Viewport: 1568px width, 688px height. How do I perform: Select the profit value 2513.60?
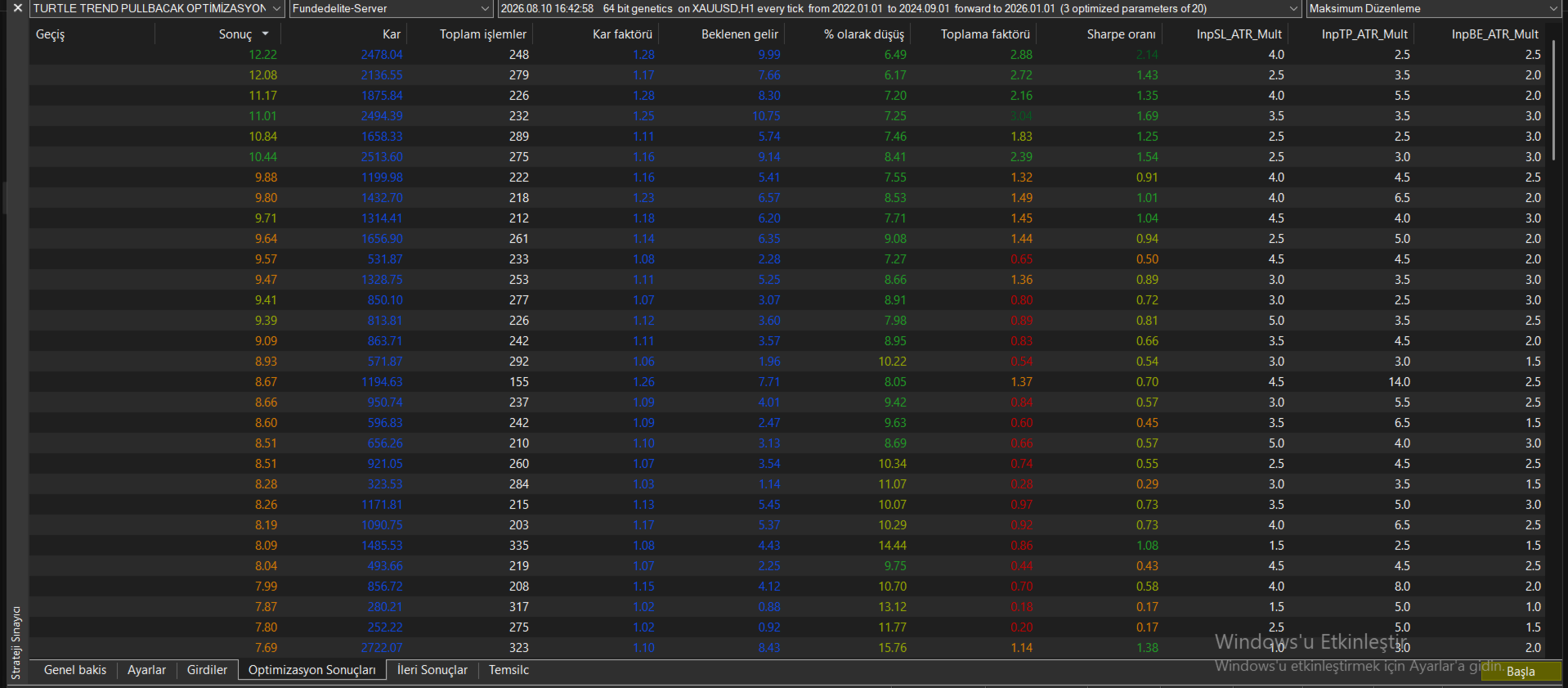(x=382, y=157)
